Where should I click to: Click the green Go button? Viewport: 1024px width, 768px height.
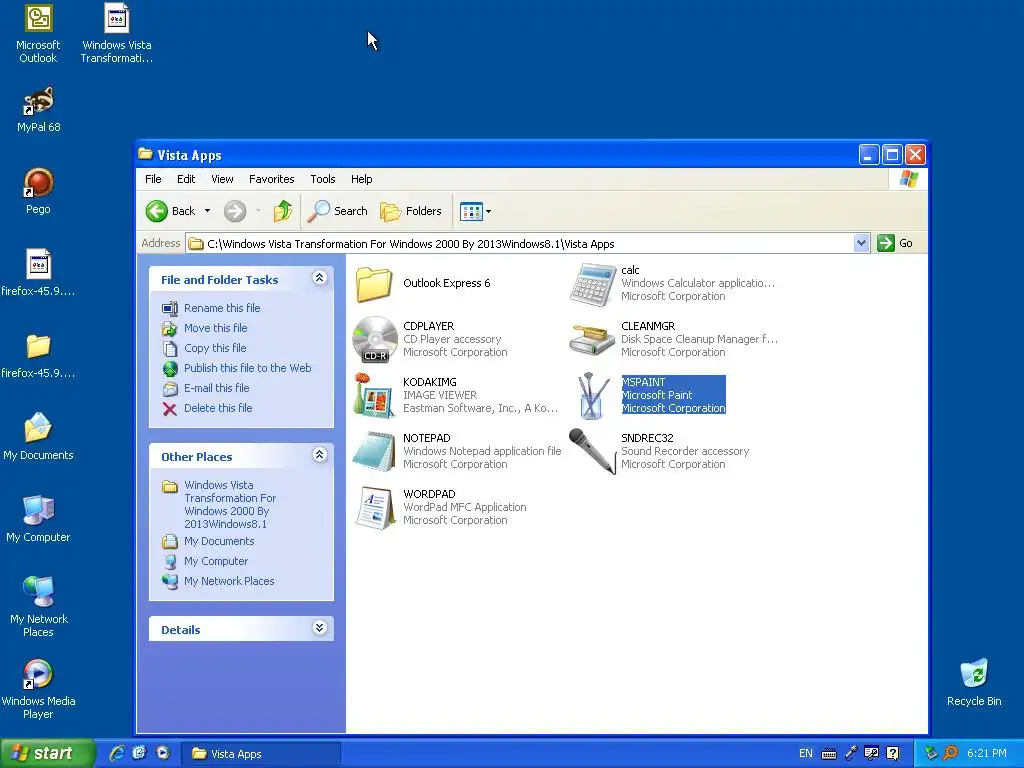click(895, 244)
